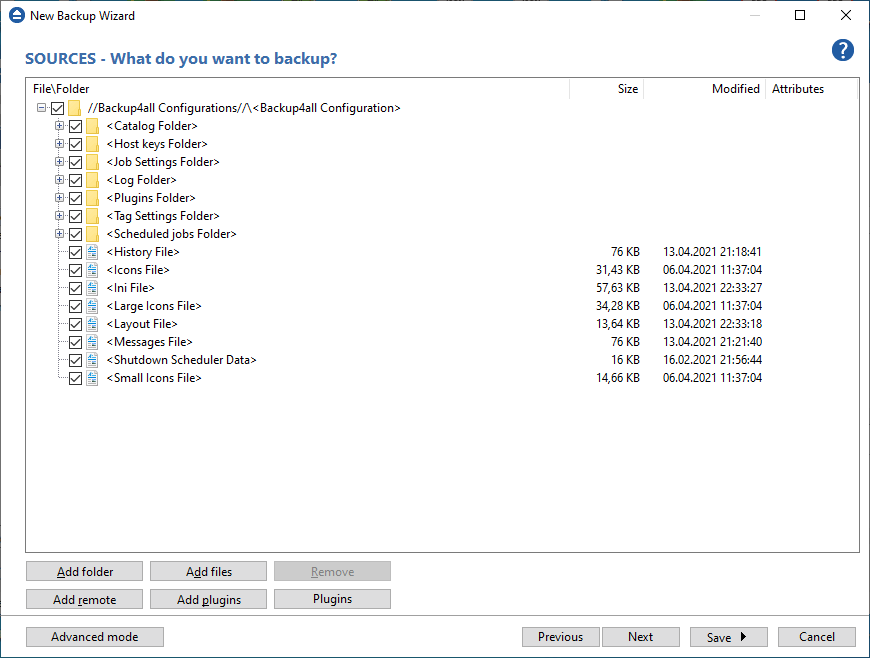Expand the Log Folder node
Image resolution: width=870 pixels, height=658 pixels.
(x=59, y=180)
